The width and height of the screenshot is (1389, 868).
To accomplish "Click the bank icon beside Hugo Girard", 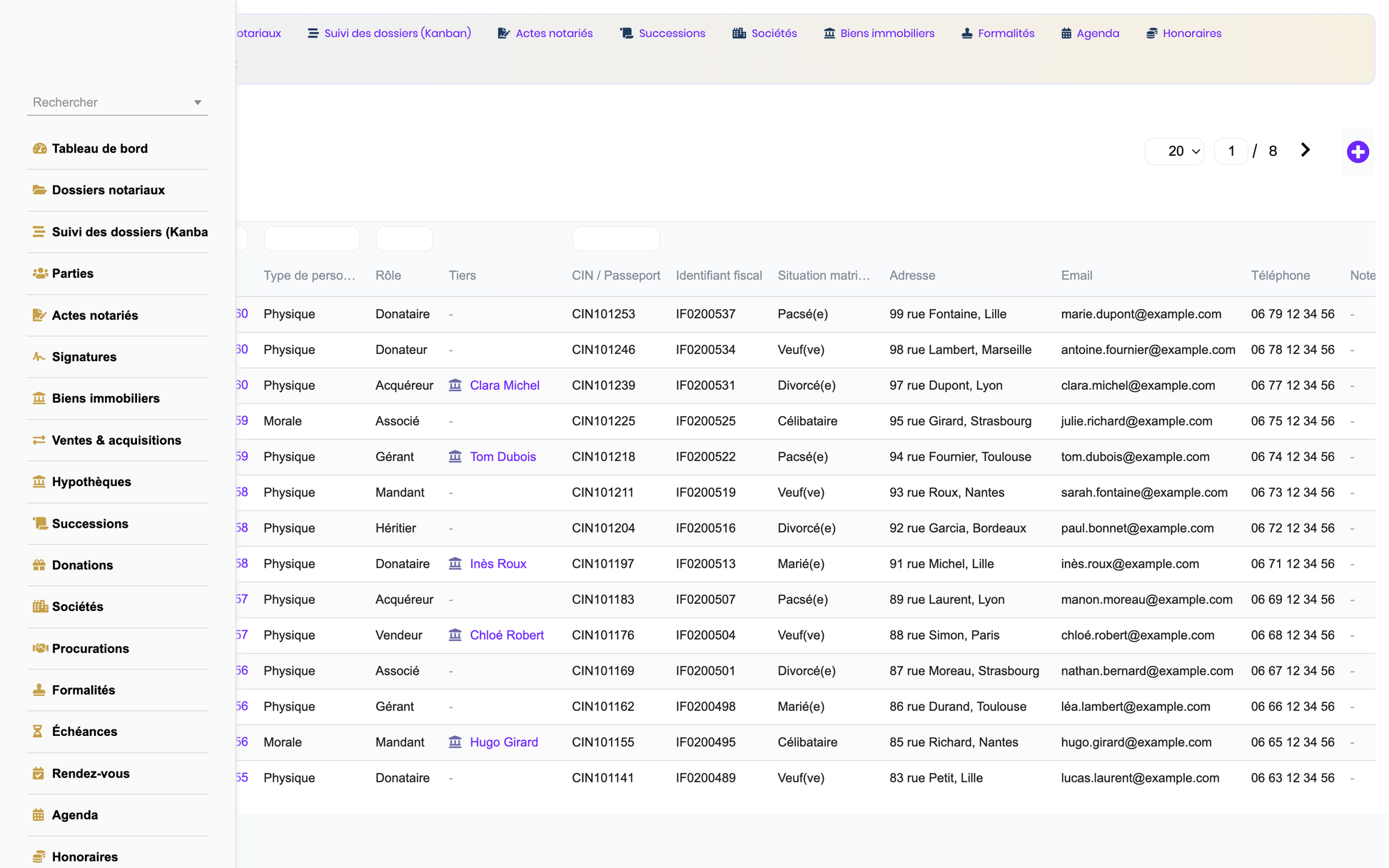I will (x=455, y=742).
